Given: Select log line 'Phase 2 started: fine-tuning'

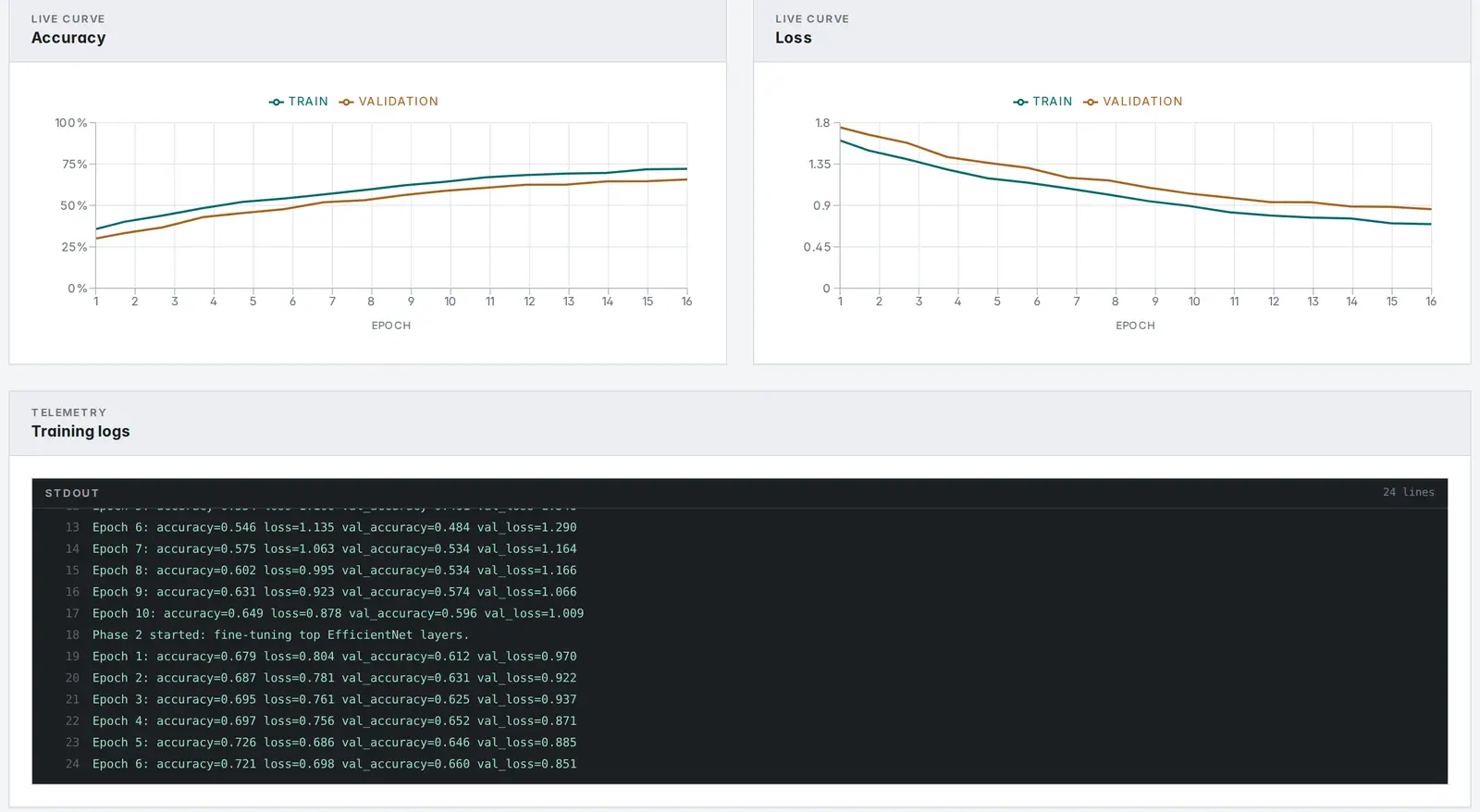Looking at the screenshot, I should pyautogui.click(x=280, y=634).
